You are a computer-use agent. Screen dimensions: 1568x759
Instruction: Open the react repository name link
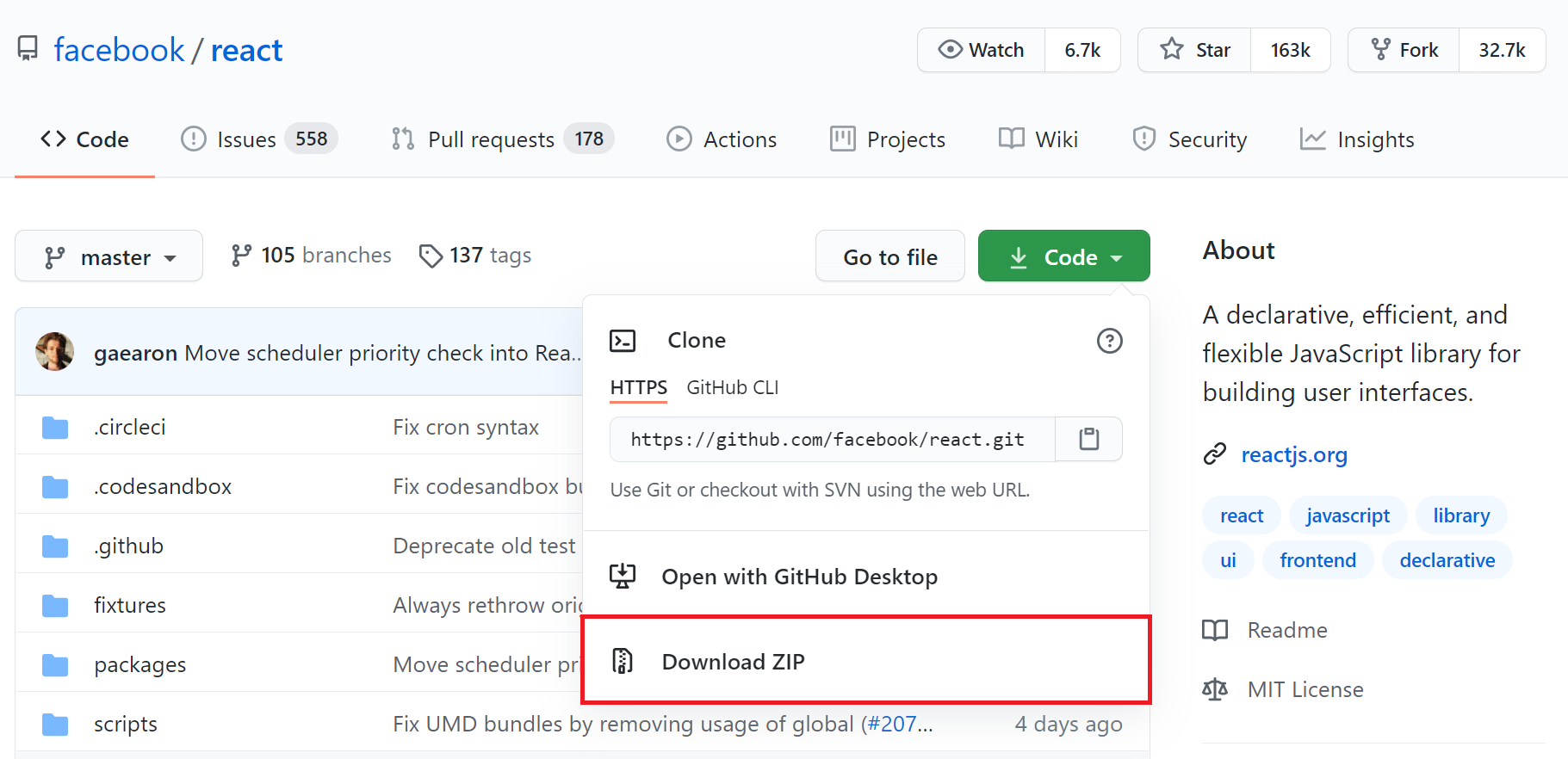click(246, 50)
